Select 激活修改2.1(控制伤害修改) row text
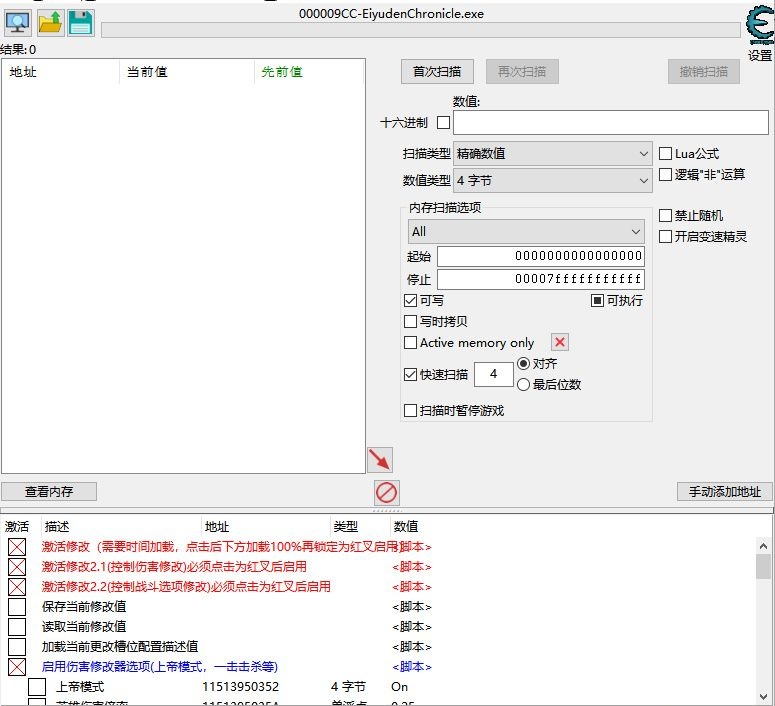This screenshot has width=775, height=706. point(174,567)
